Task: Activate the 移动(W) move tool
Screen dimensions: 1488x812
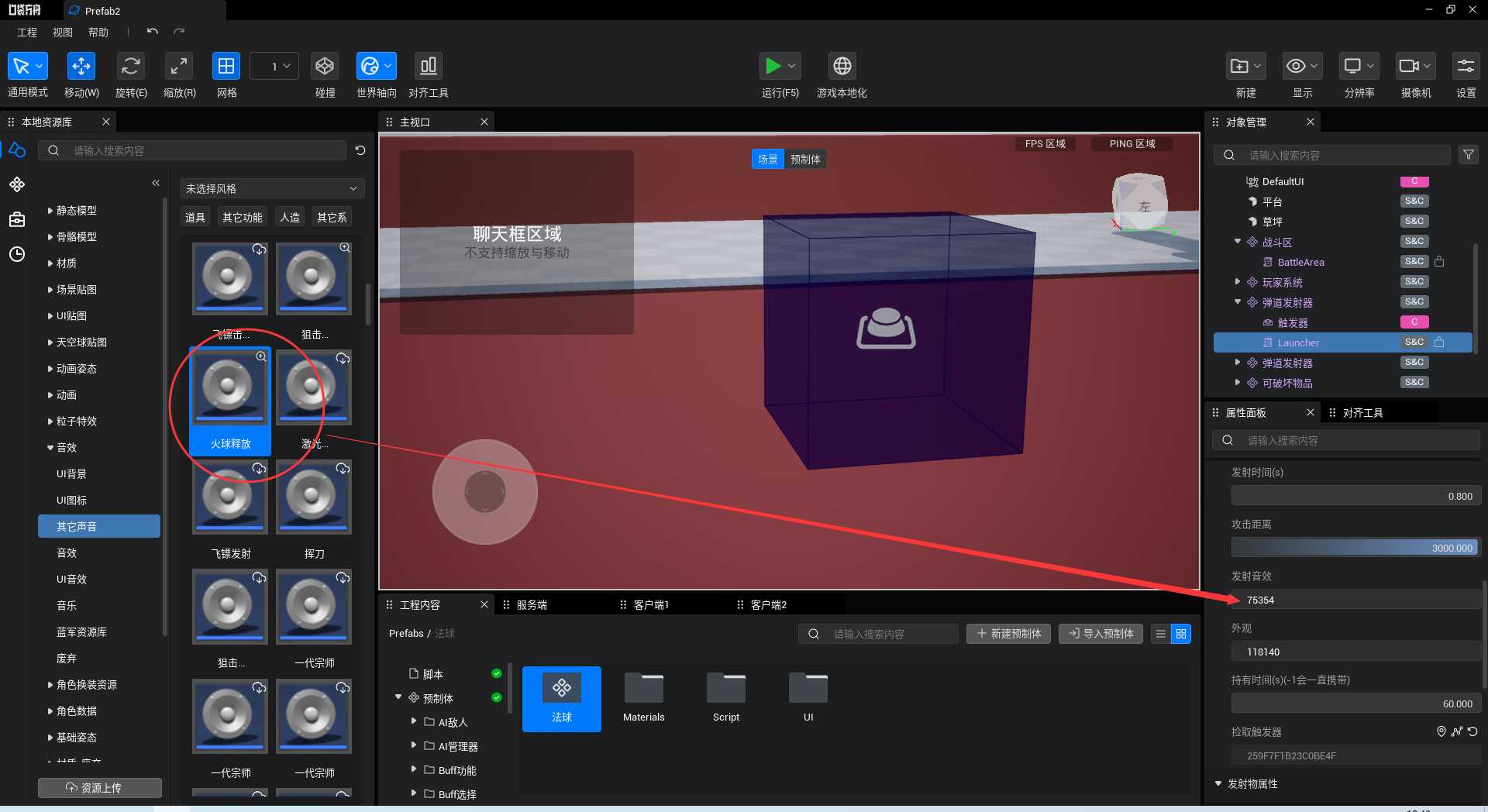Action: [81, 67]
